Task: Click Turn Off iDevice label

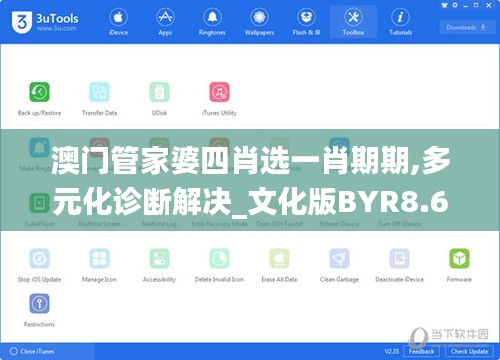Action: 399,224
